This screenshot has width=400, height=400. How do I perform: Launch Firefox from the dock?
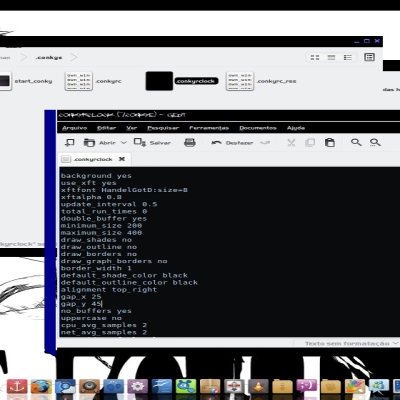41,387
